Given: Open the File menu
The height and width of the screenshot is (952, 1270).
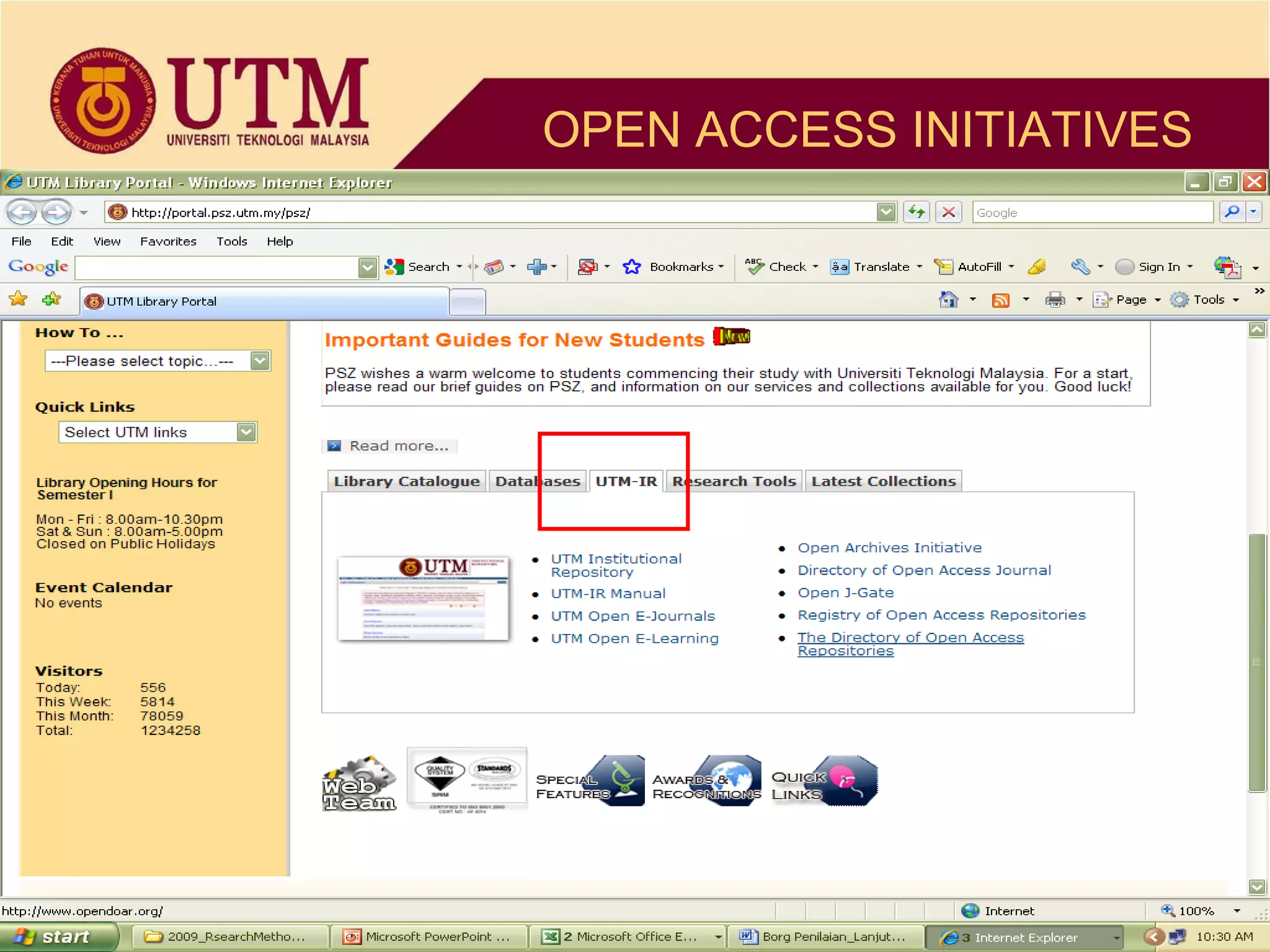Looking at the screenshot, I should 21,242.
